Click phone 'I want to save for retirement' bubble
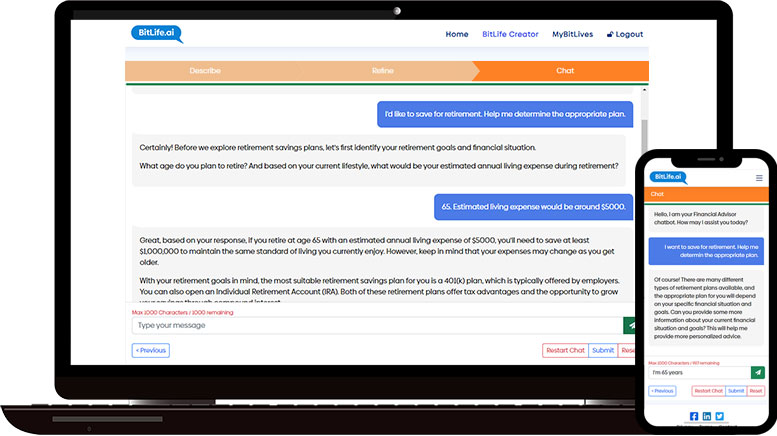777x436 pixels. [706, 251]
